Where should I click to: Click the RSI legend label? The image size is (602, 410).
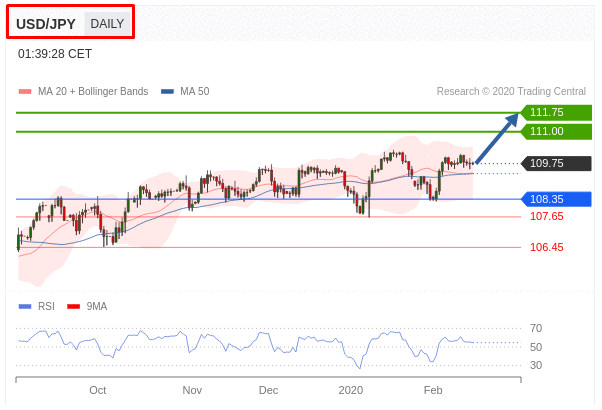coord(46,306)
